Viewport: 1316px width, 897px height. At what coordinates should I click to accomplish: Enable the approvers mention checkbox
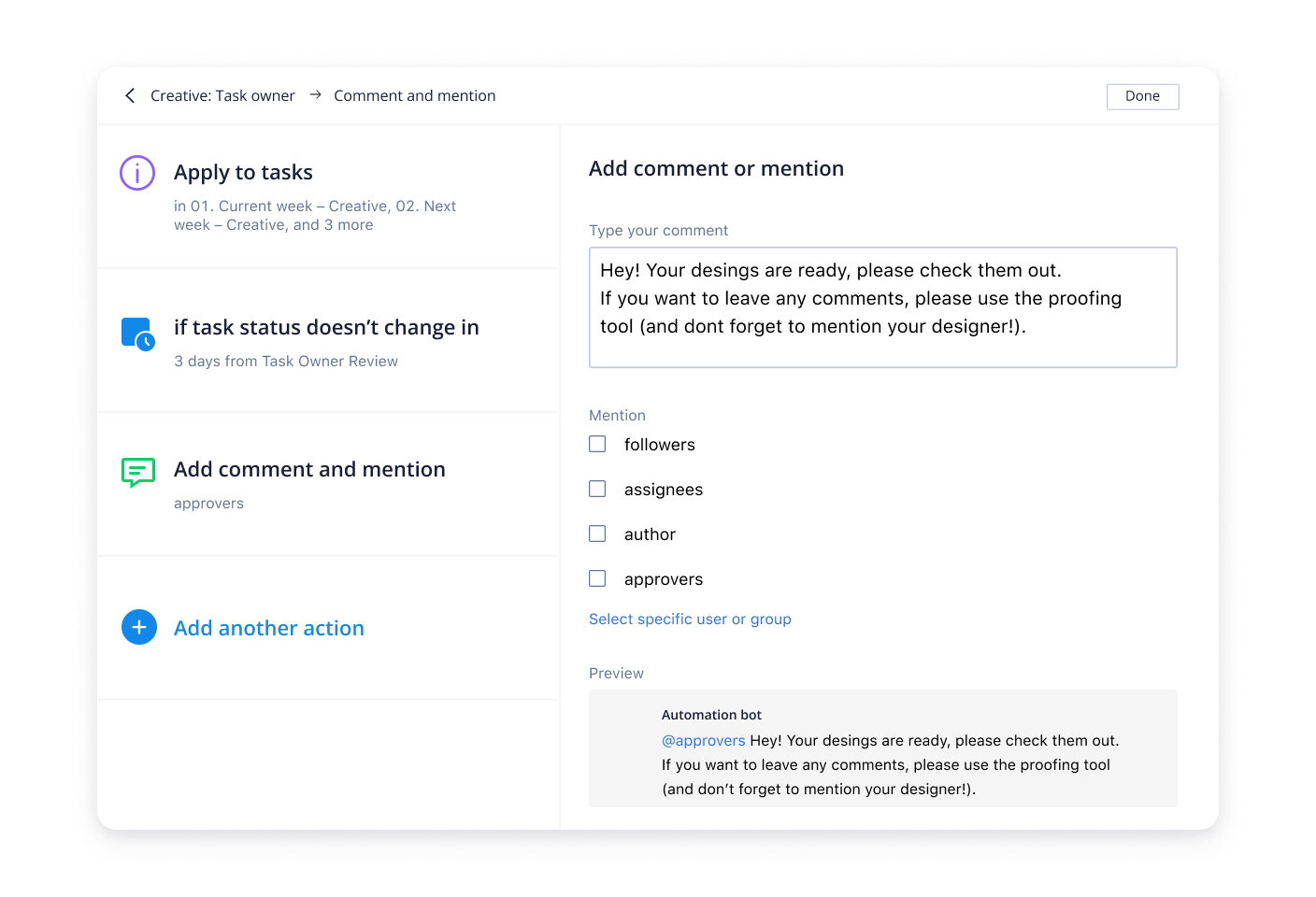click(597, 578)
